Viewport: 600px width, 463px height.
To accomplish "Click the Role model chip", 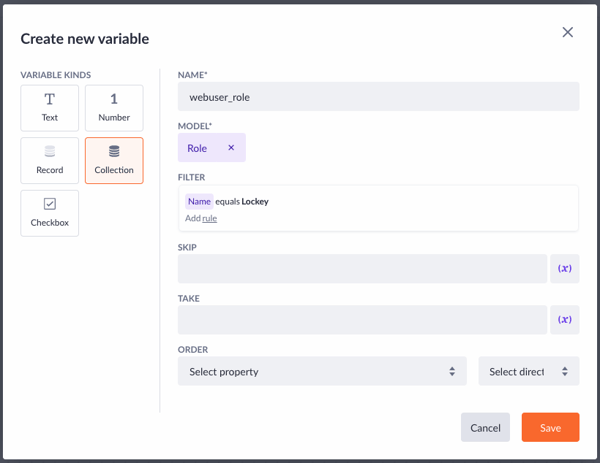I will (x=212, y=147).
